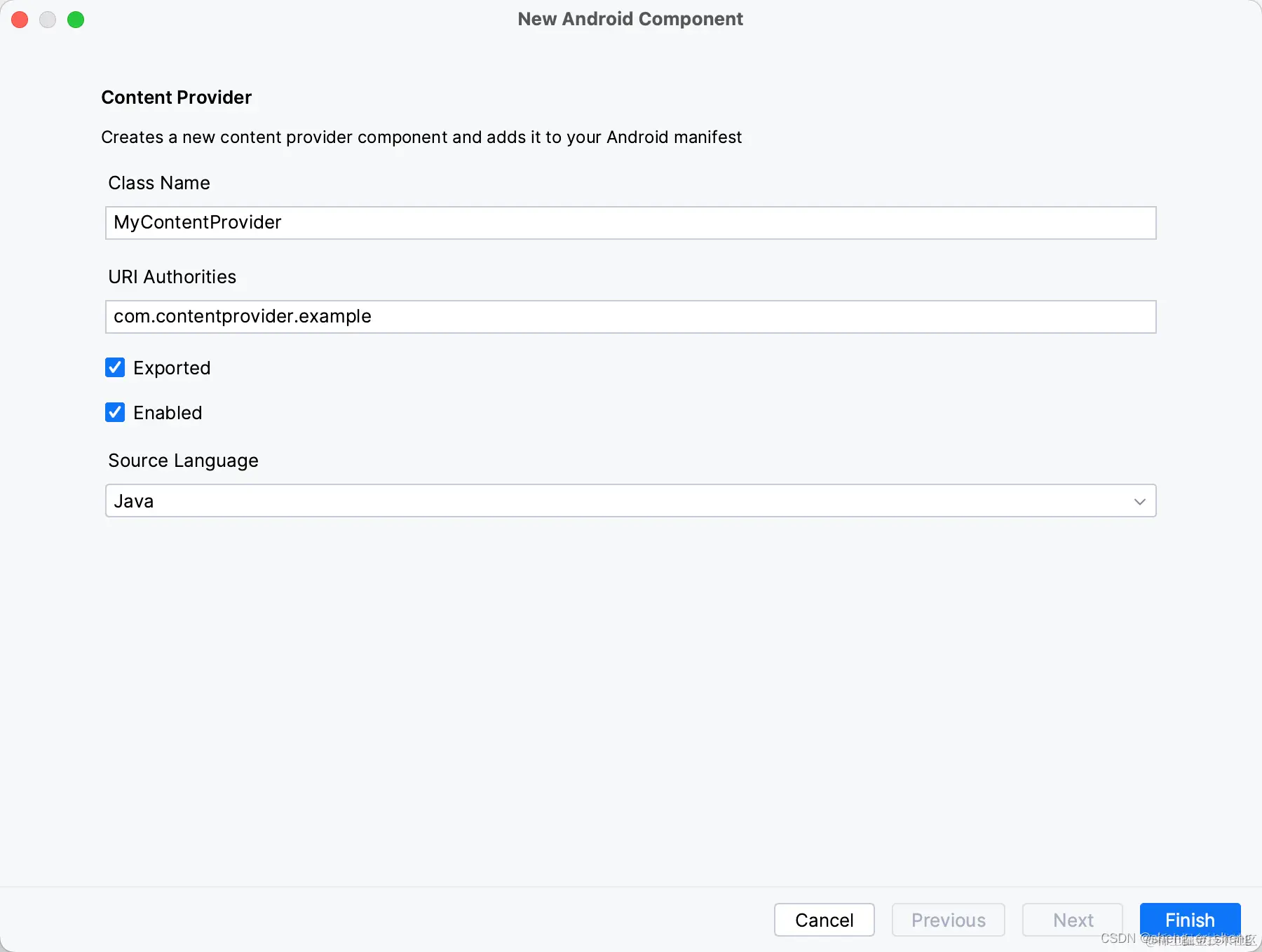Click the Enabled checkbox label text

(168, 413)
